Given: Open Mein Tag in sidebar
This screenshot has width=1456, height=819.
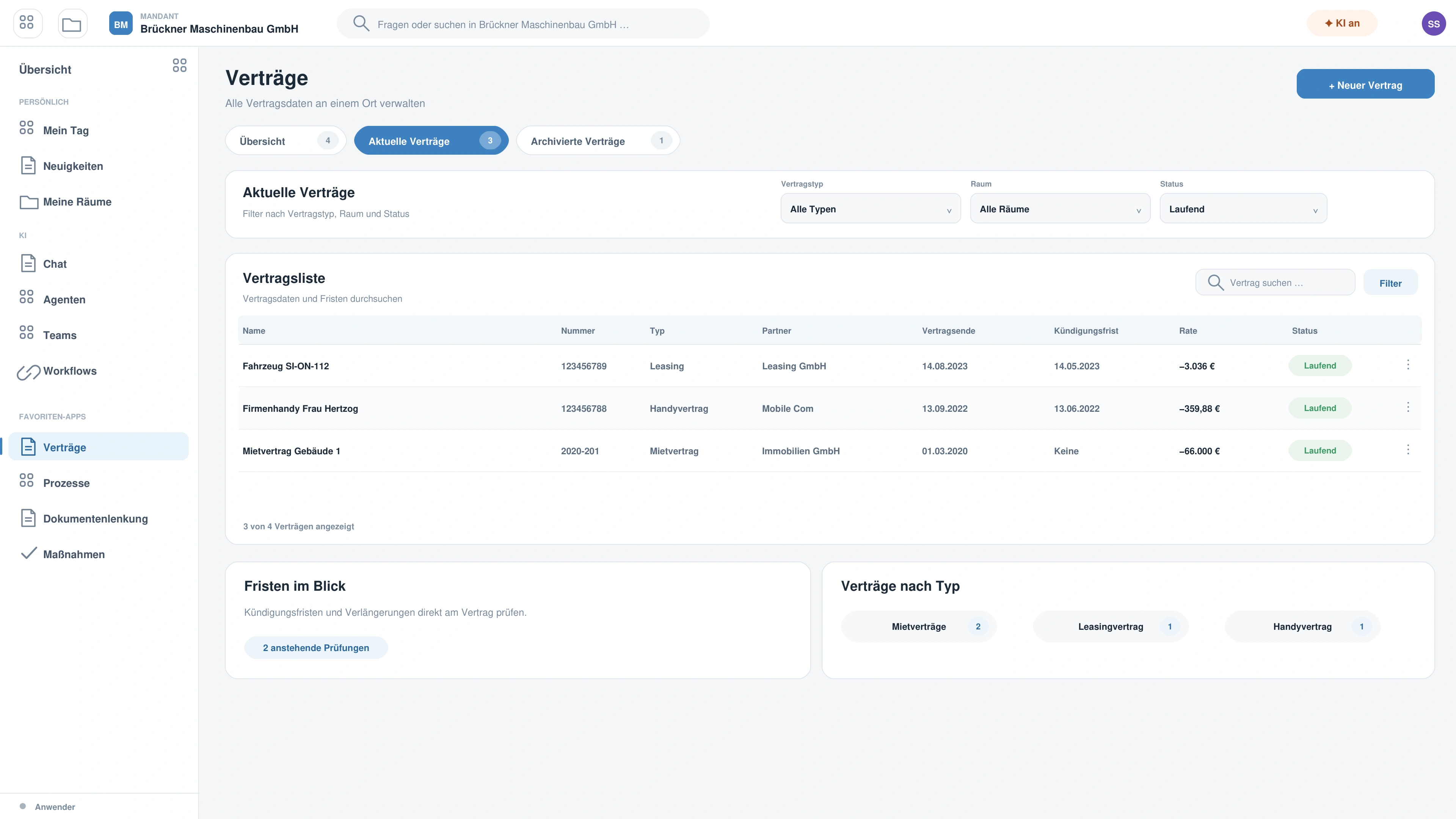Looking at the screenshot, I should pyautogui.click(x=98, y=130).
